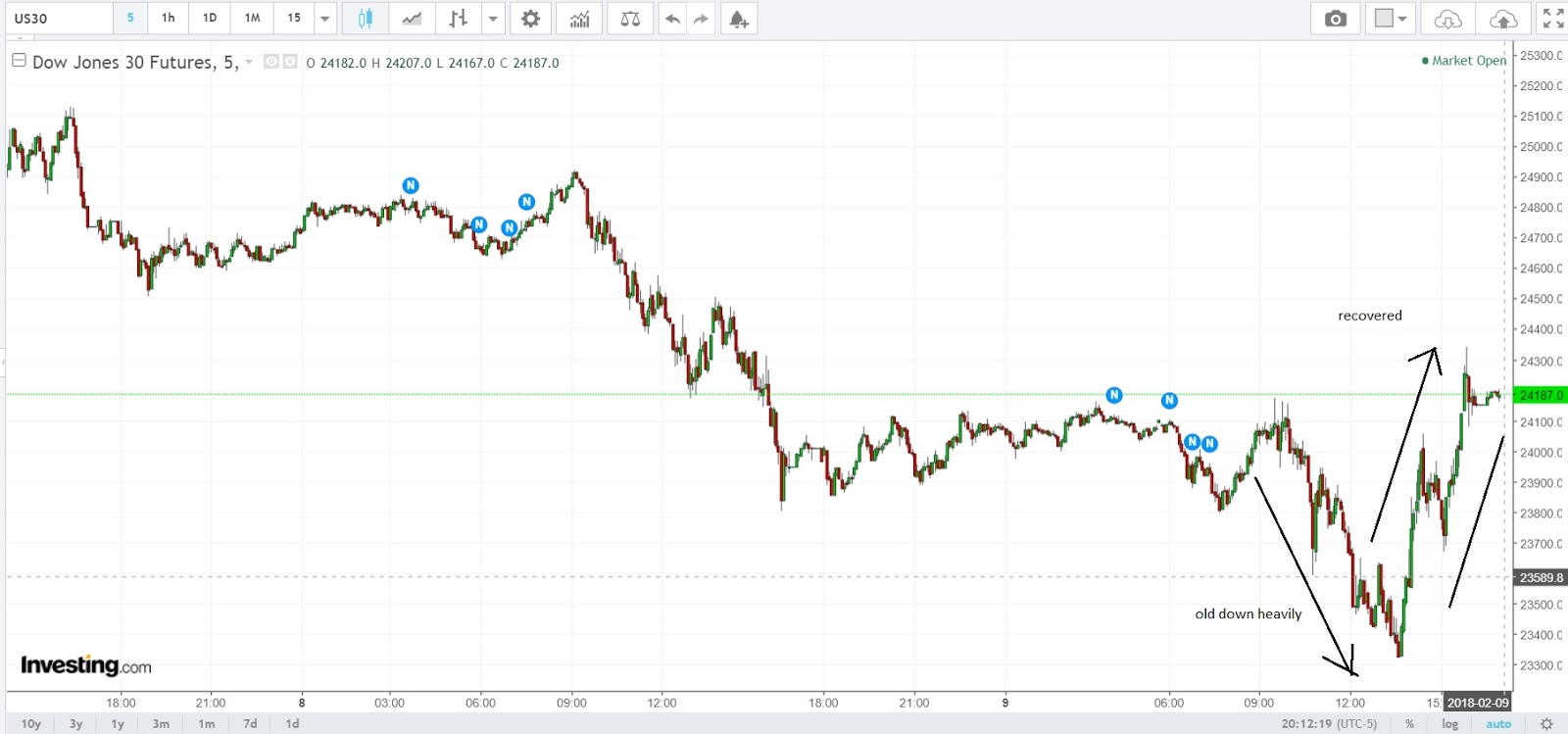Show 3m date range
Image resolution: width=1568 pixels, height=734 pixels.
[x=161, y=724]
